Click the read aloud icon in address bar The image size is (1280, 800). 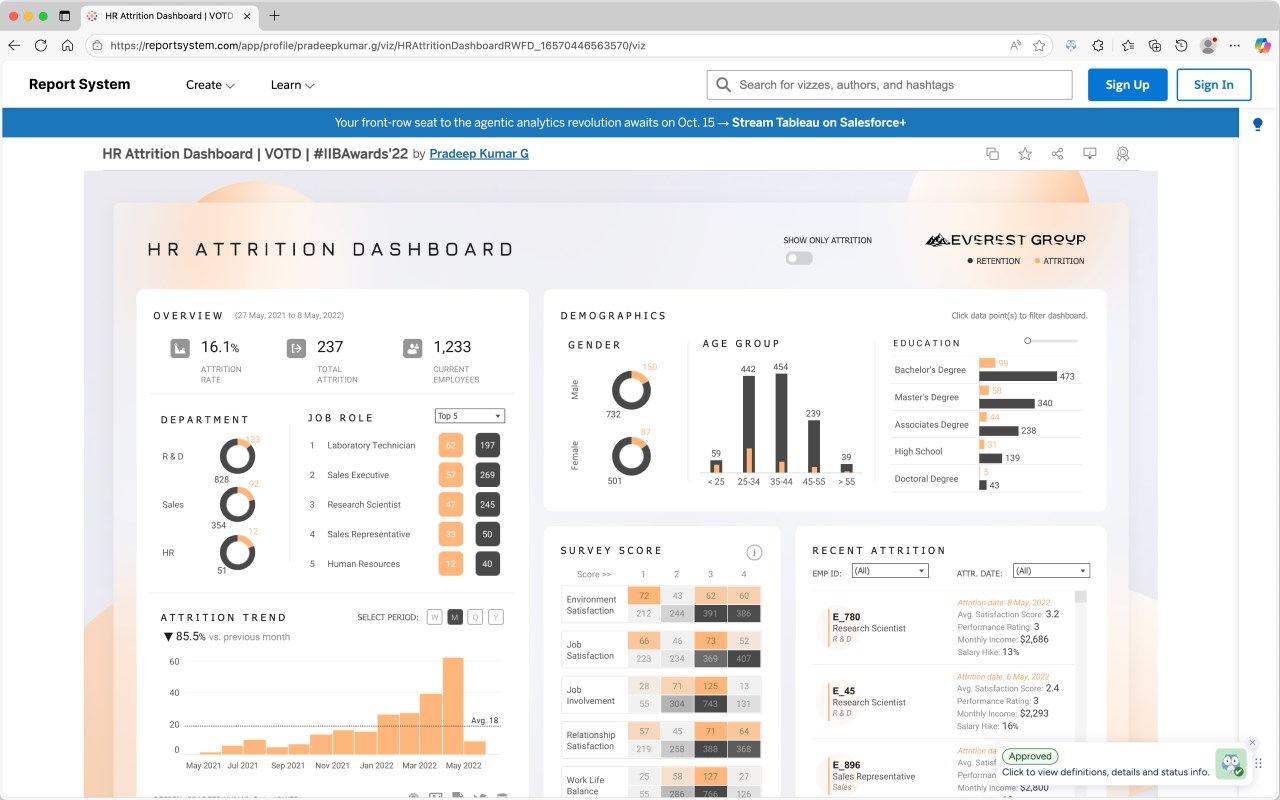[x=1016, y=45]
